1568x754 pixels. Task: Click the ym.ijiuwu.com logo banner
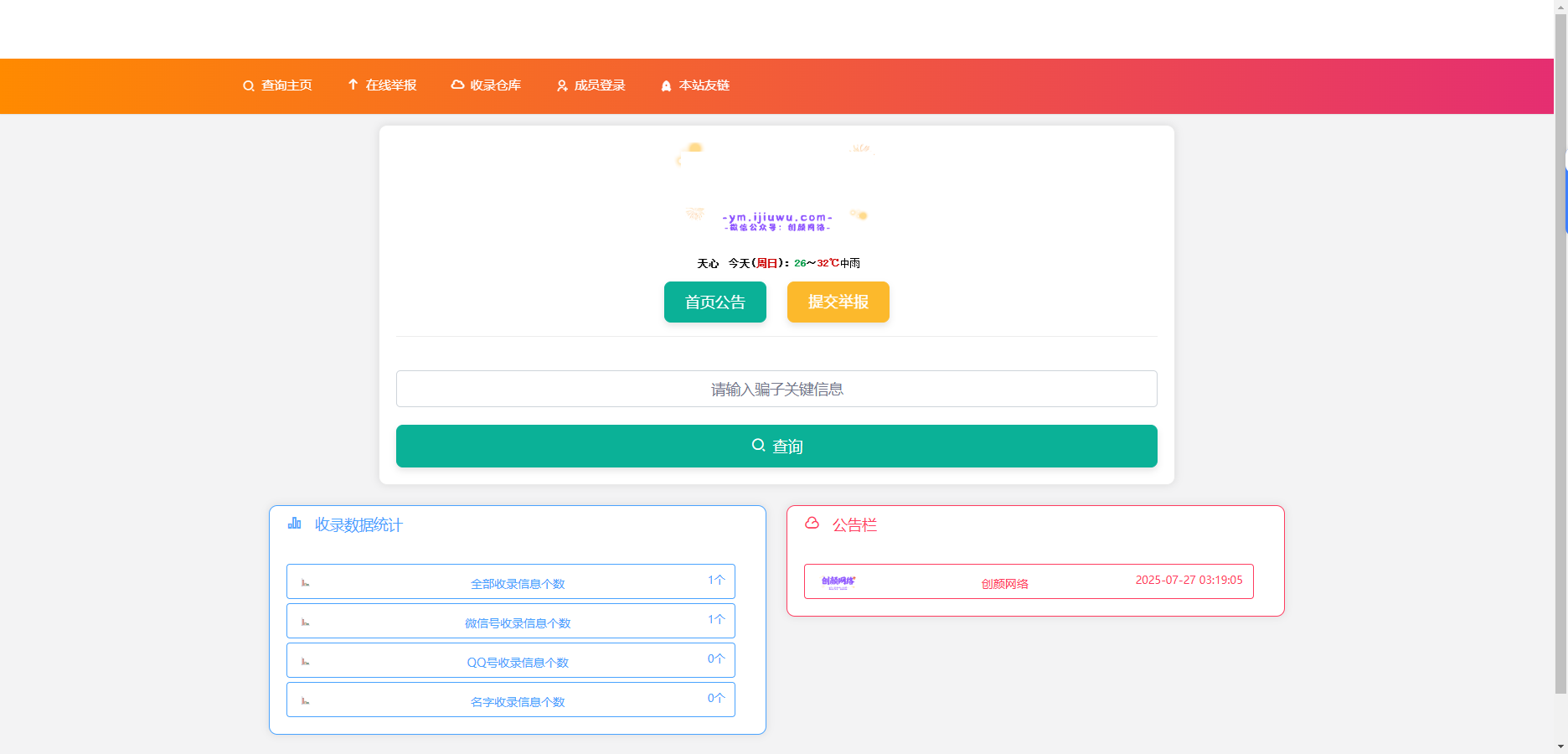(776, 188)
